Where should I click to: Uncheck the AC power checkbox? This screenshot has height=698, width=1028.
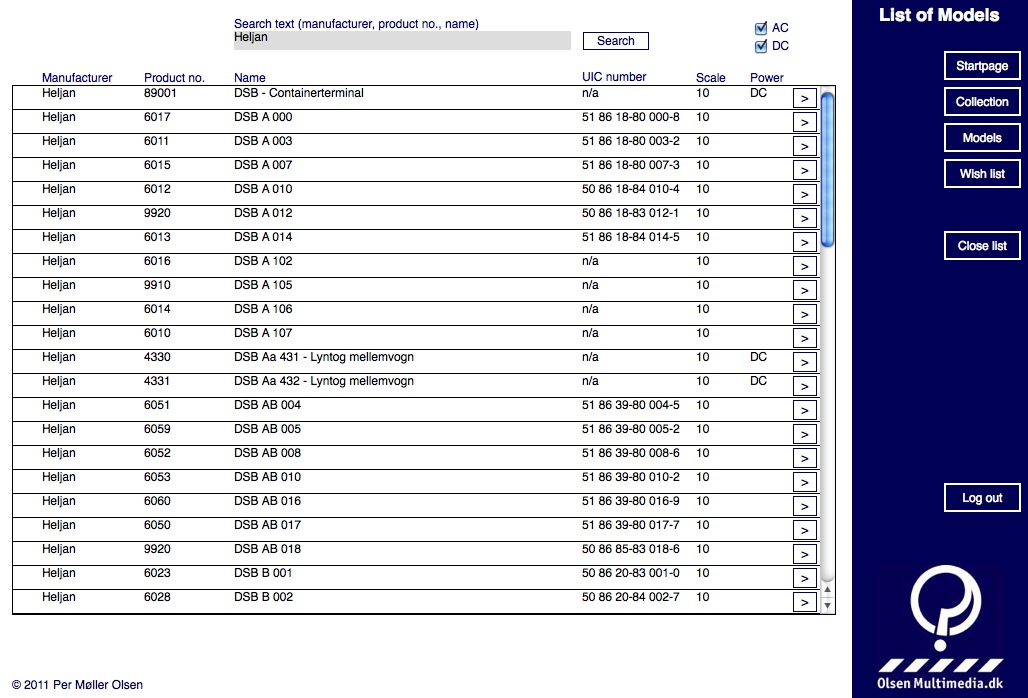pos(761,28)
